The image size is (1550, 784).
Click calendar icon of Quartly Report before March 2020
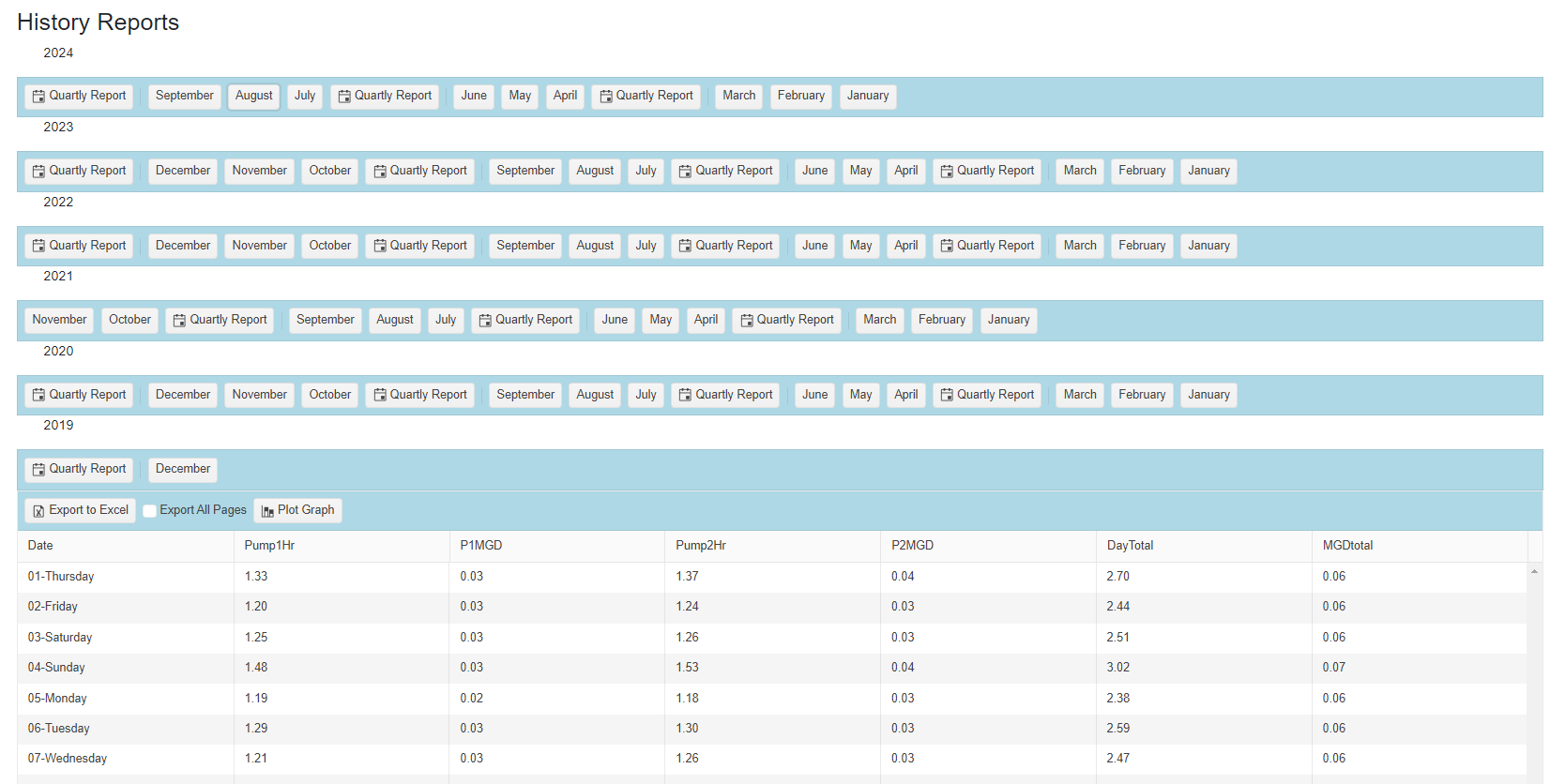tap(947, 396)
